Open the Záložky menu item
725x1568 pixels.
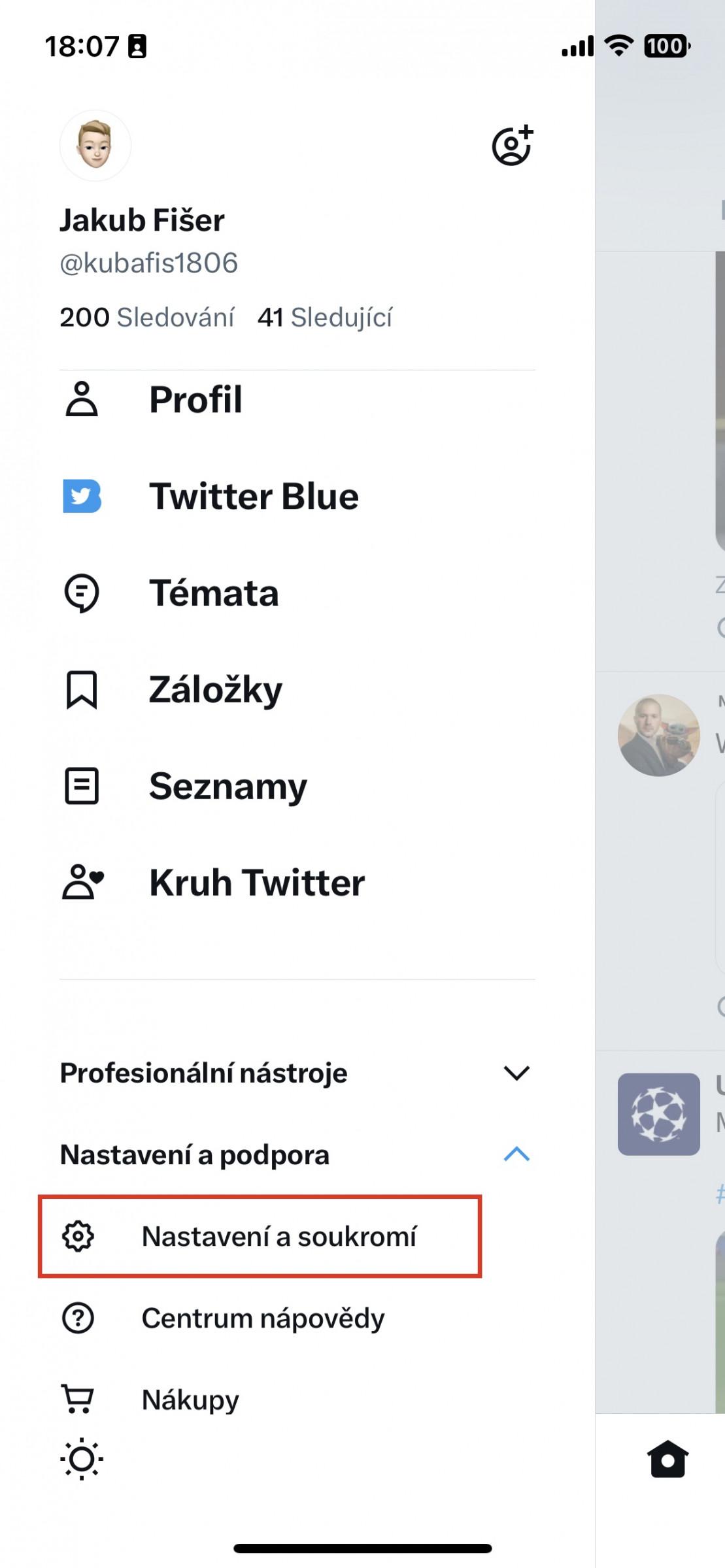pyautogui.click(x=216, y=690)
